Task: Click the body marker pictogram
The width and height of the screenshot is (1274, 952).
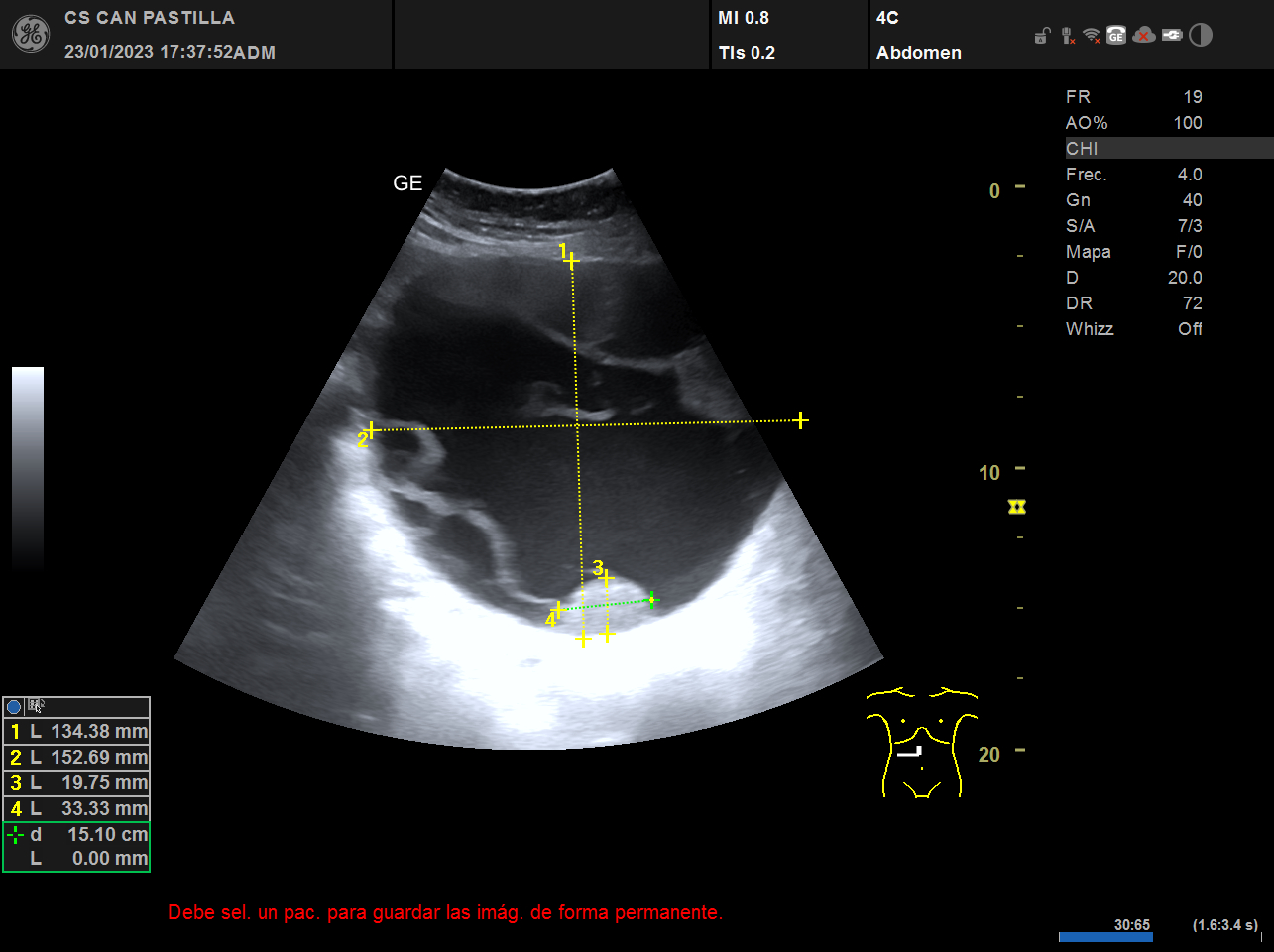Action: (x=921, y=742)
